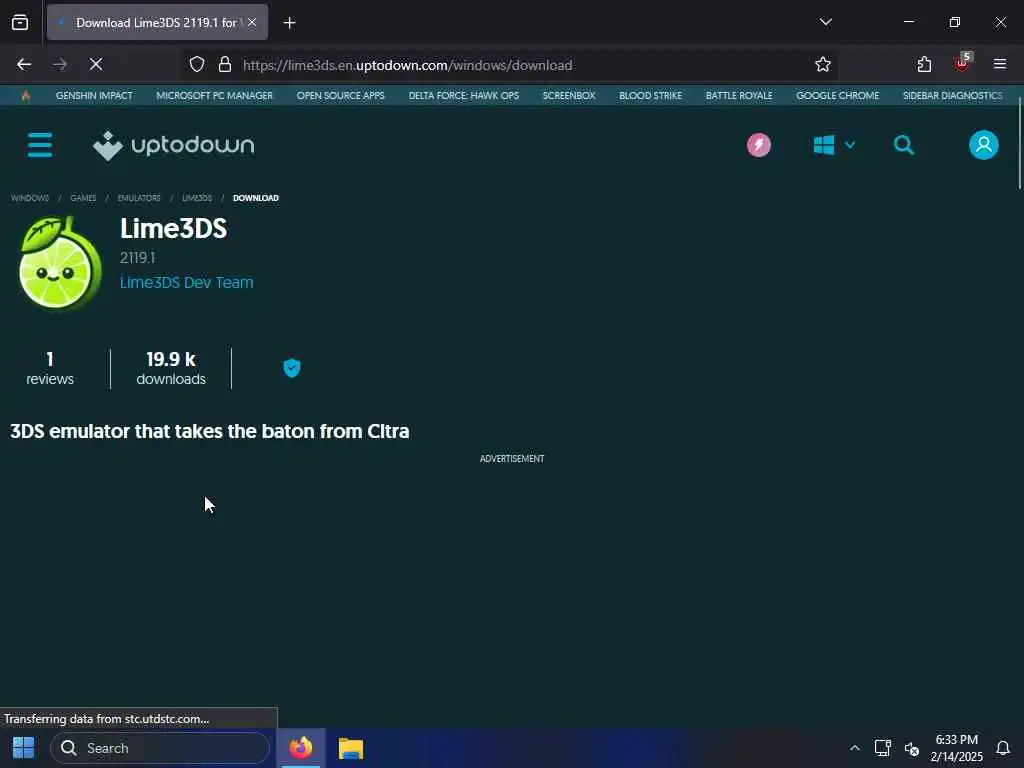Open File Explorer from the taskbar
The width and height of the screenshot is (1024, 768).
[x=351, y=748]
